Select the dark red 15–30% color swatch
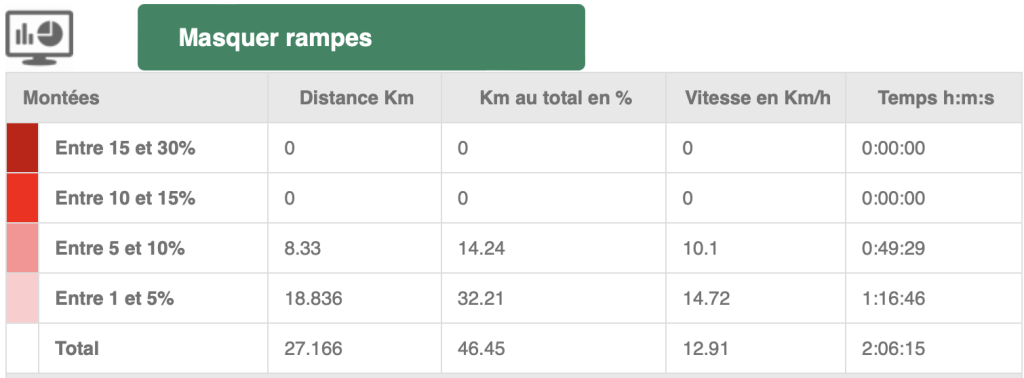The height and width of the screenshot is (378, 1024). point(22,148)
